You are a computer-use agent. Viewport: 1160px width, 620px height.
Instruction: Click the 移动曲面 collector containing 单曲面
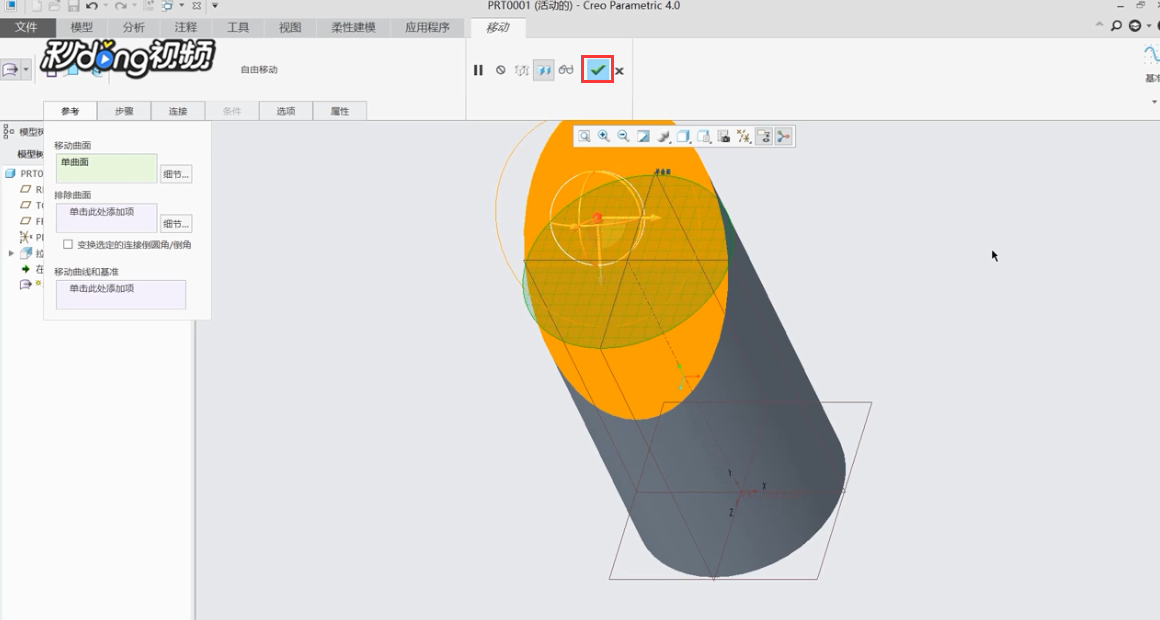[107, 169]
